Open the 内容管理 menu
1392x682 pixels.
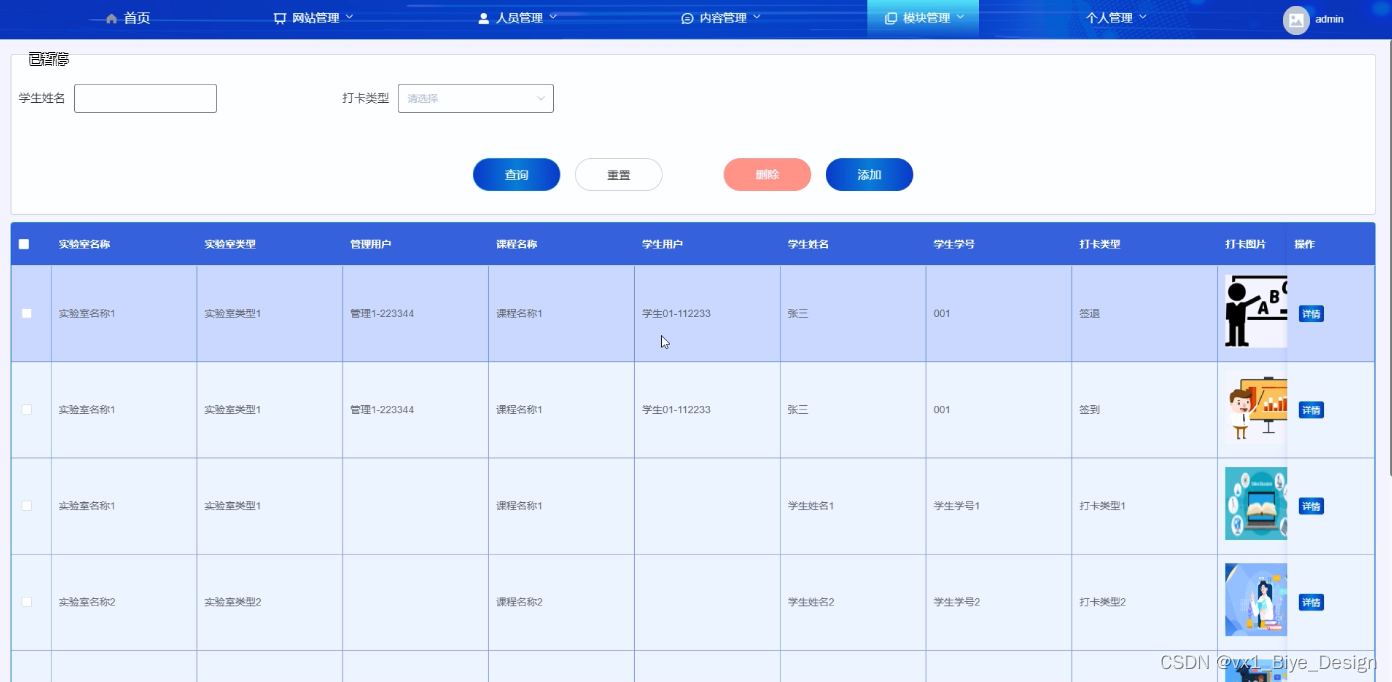721,18
